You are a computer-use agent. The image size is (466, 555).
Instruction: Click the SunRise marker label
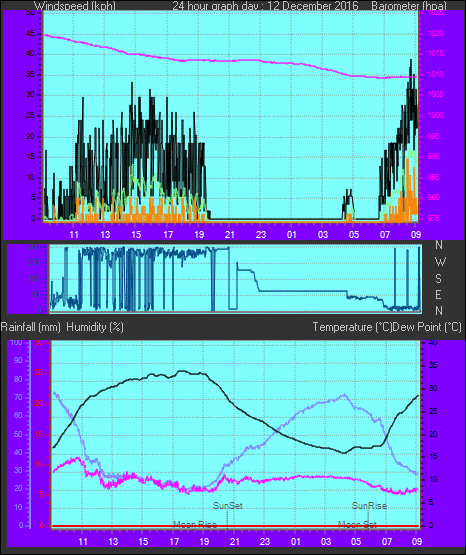pos(369,505)
